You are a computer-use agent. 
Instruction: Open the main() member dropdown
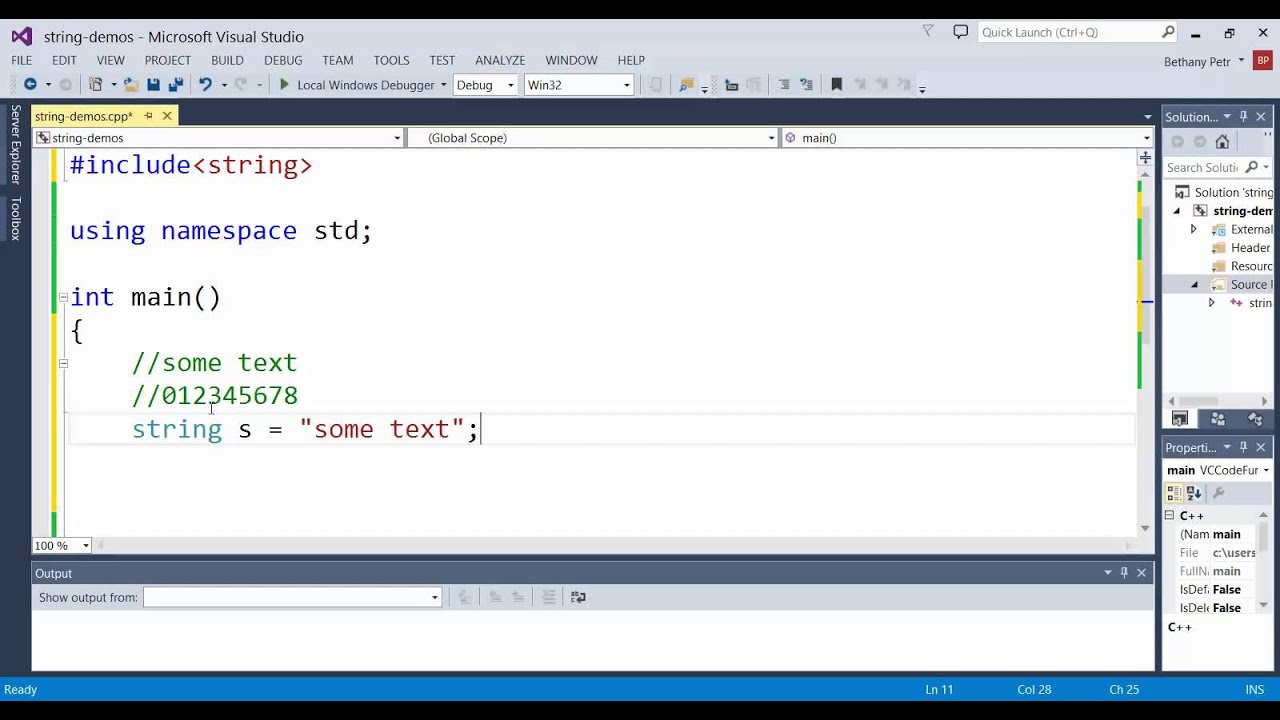[x=1146, y=138]
